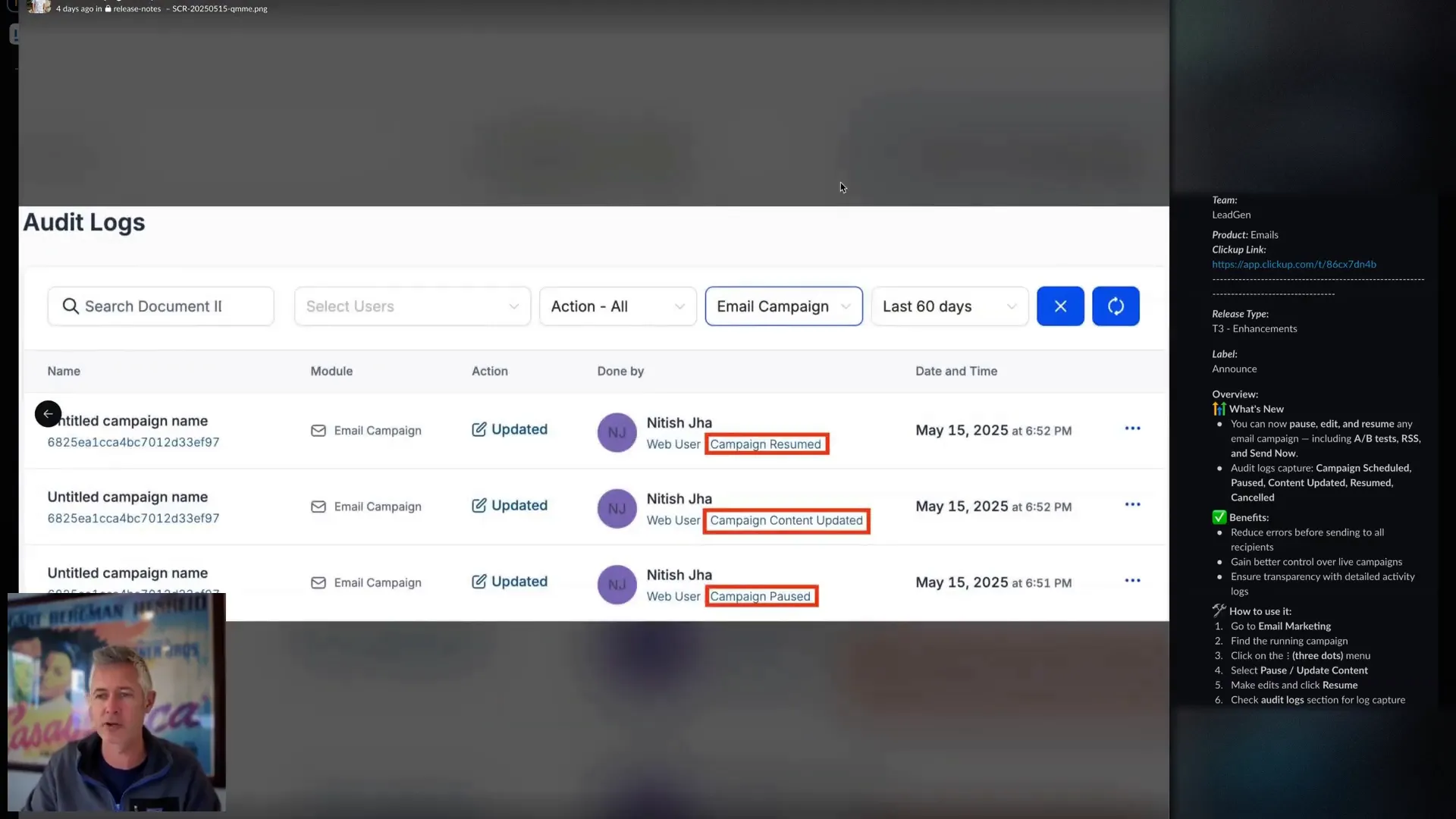Open the Email Campaign module dropdown

784,306
